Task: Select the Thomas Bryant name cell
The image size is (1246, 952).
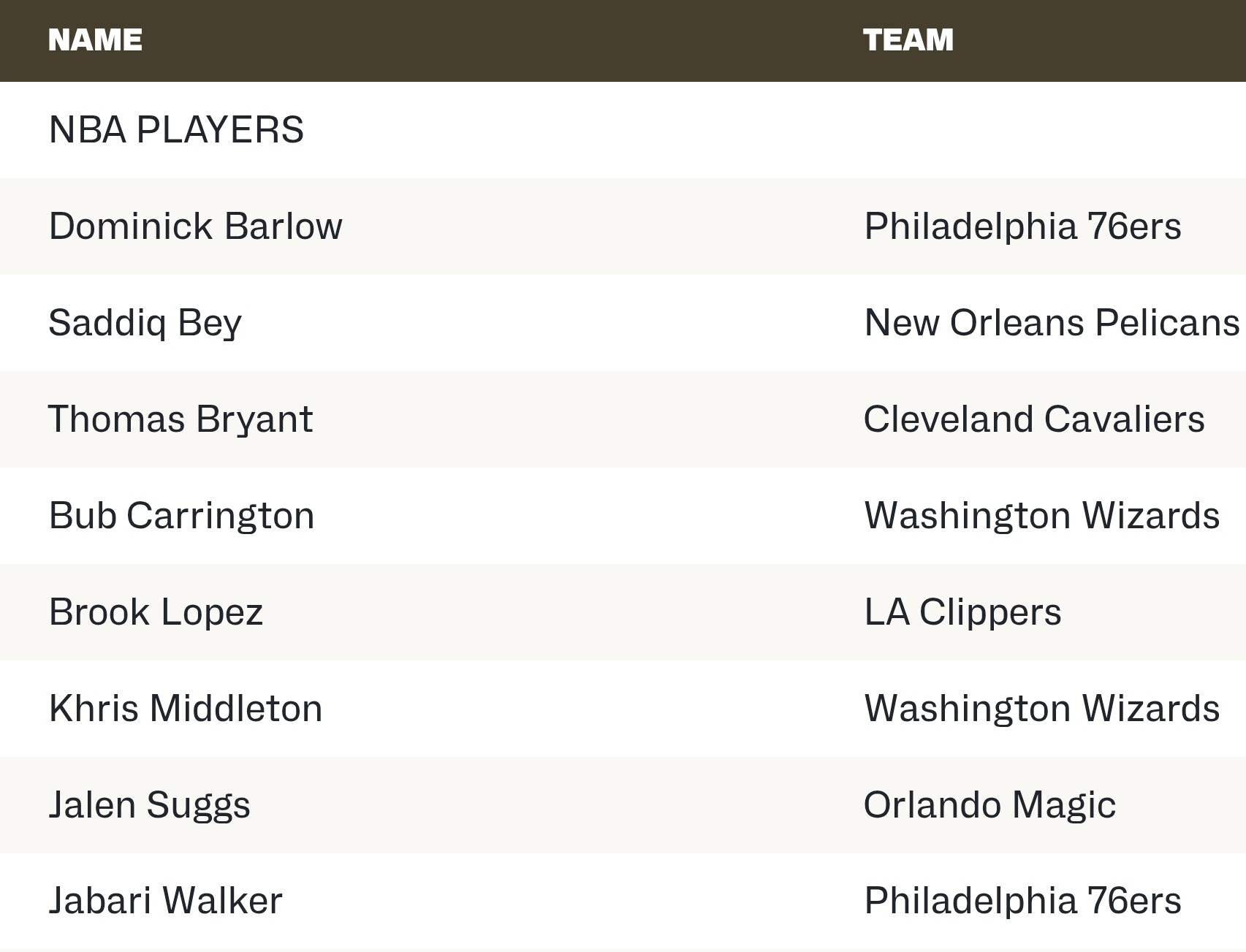Action: click(x=181, y=419)
